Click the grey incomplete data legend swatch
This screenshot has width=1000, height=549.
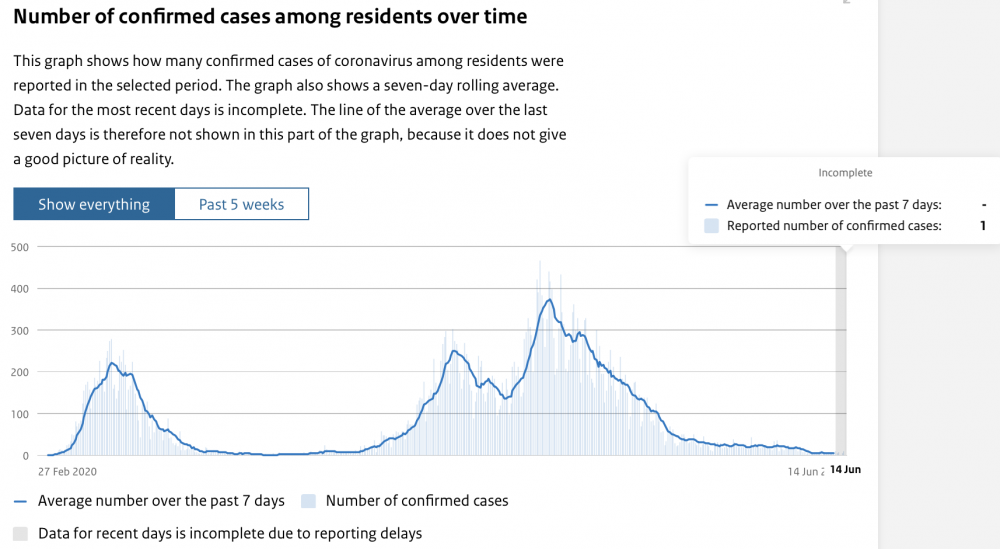point(20,534)
